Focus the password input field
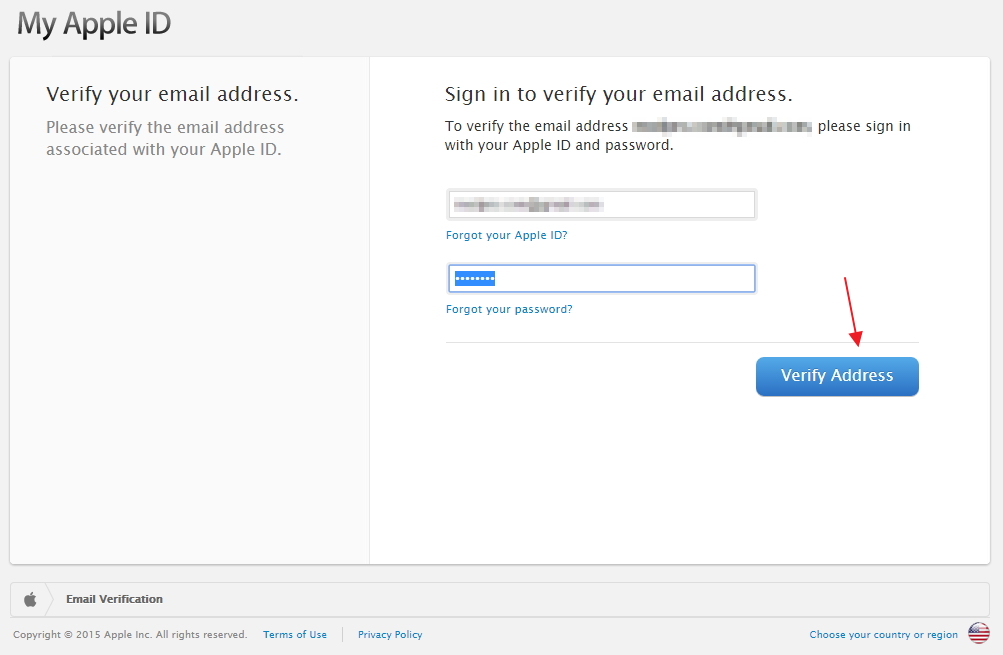This screenshot has height=655, width=1003. (601, 279)
